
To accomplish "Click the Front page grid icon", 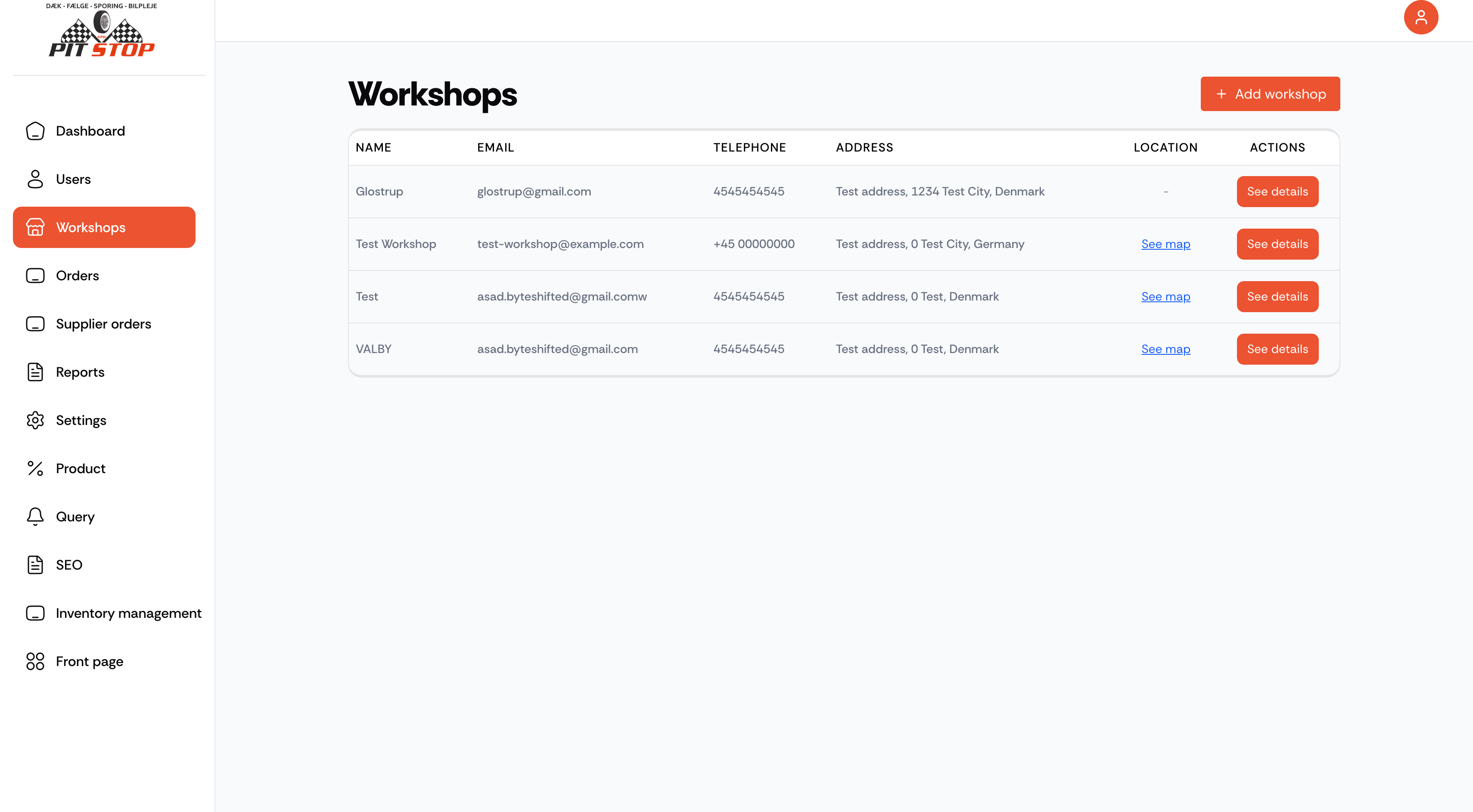I will (x=35, y=661).
